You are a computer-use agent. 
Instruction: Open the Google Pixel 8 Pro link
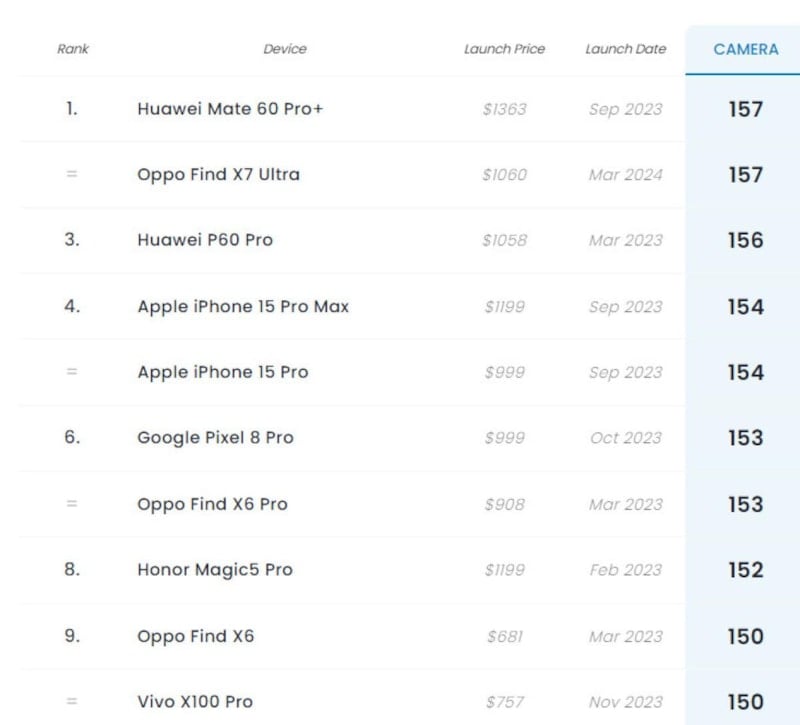coord(215,438)
